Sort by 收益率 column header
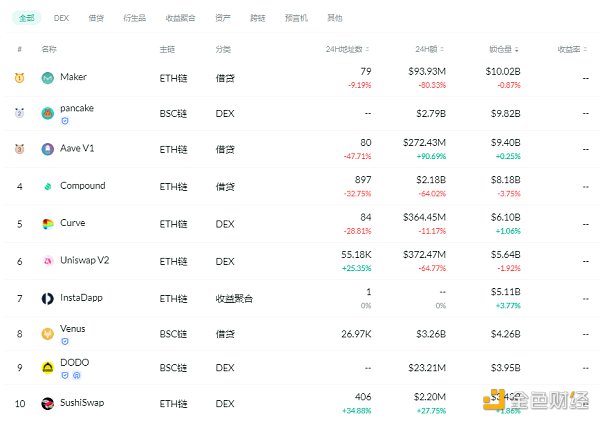600x421 pixels. (572, 49)
